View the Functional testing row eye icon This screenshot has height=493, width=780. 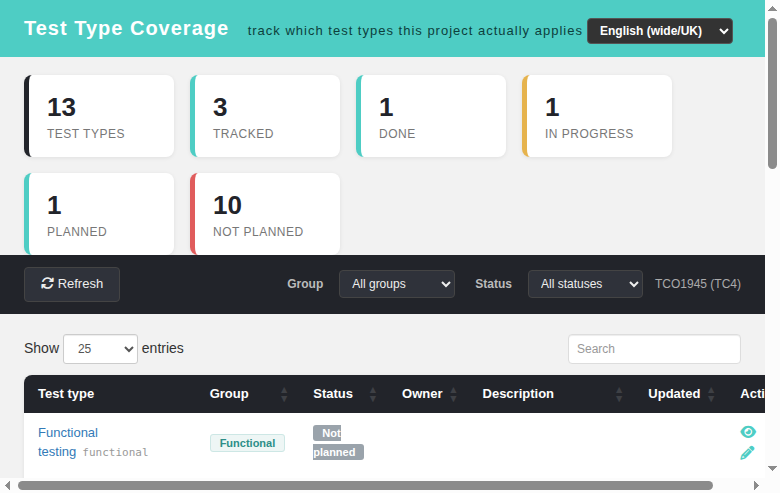748,432
